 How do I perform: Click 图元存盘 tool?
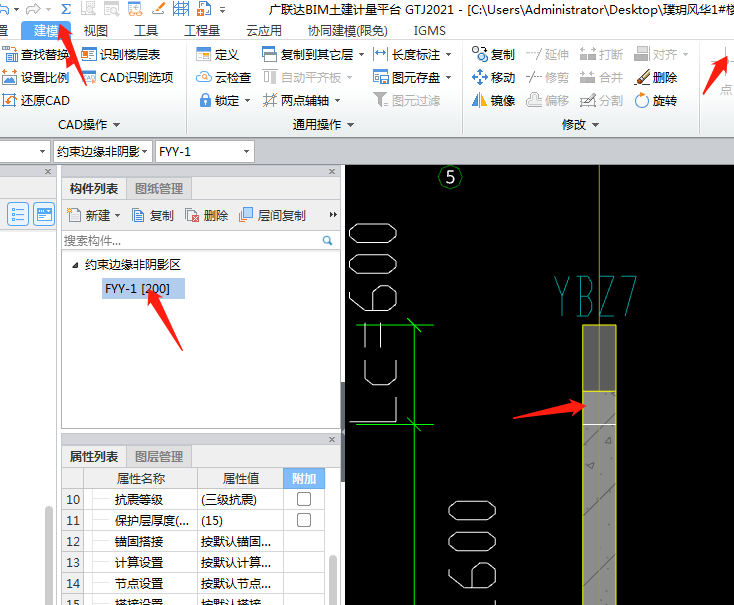[407, 78]
